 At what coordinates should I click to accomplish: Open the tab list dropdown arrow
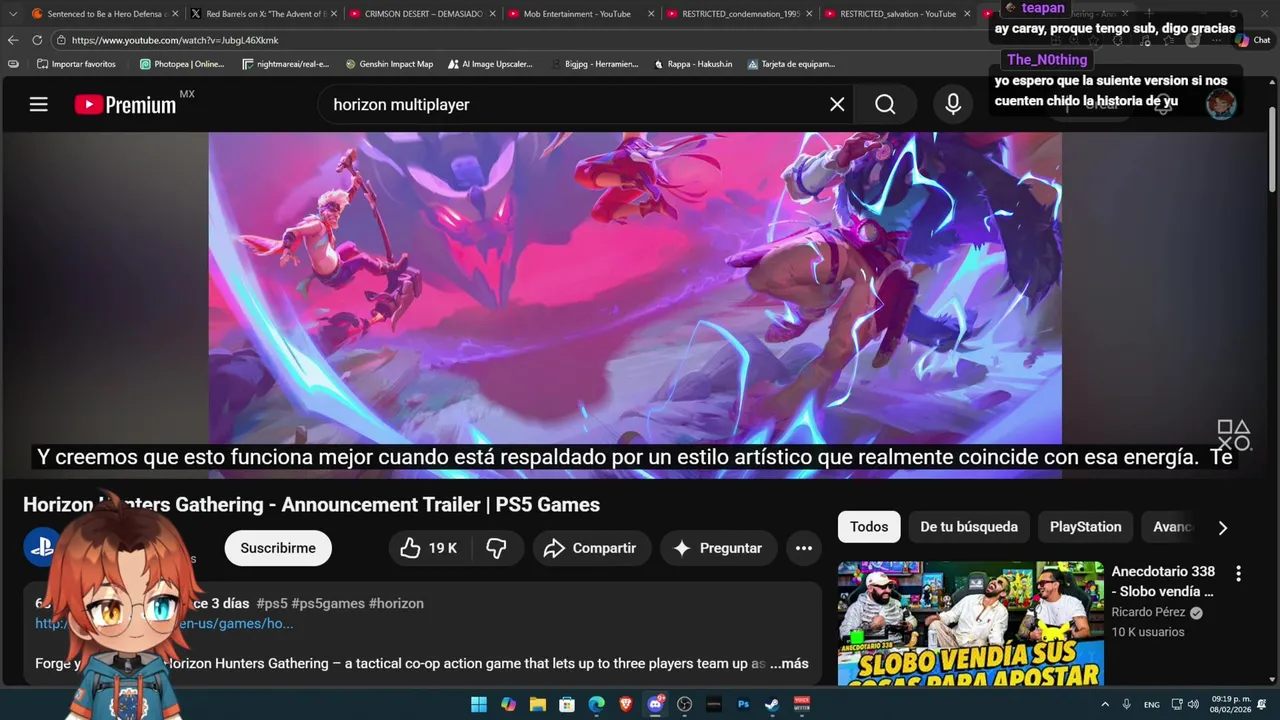(x=12, y=14)
